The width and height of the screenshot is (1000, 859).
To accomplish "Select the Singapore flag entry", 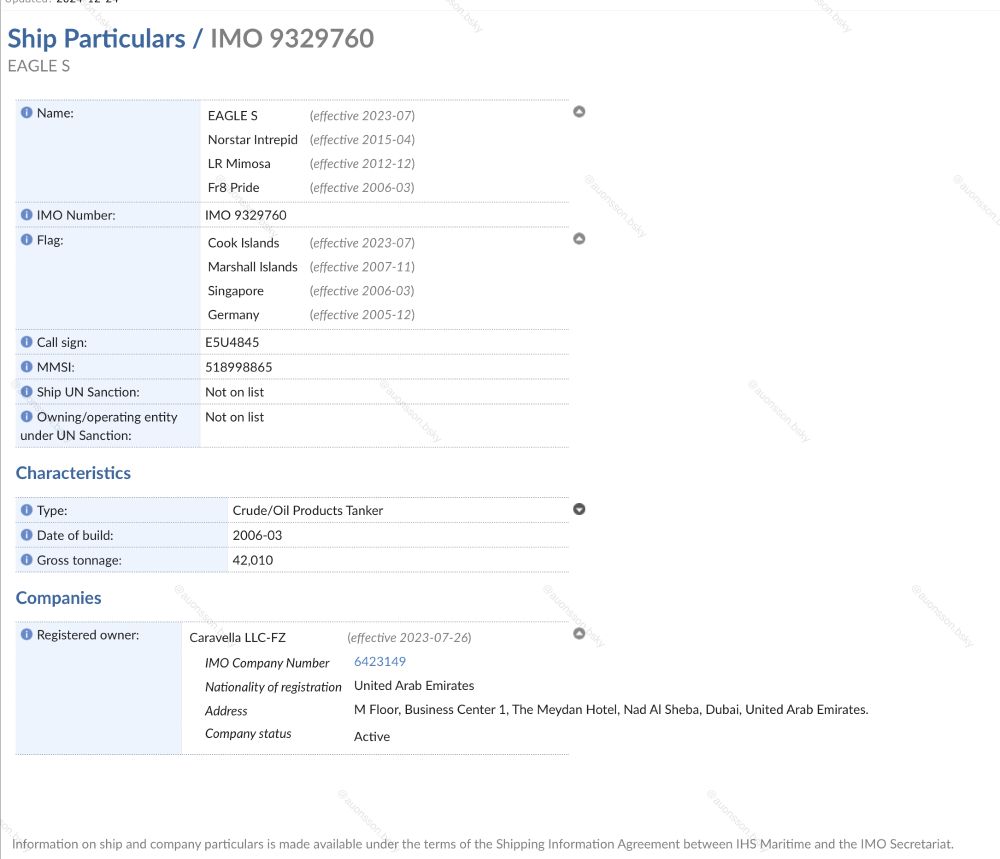I will 235,291.
